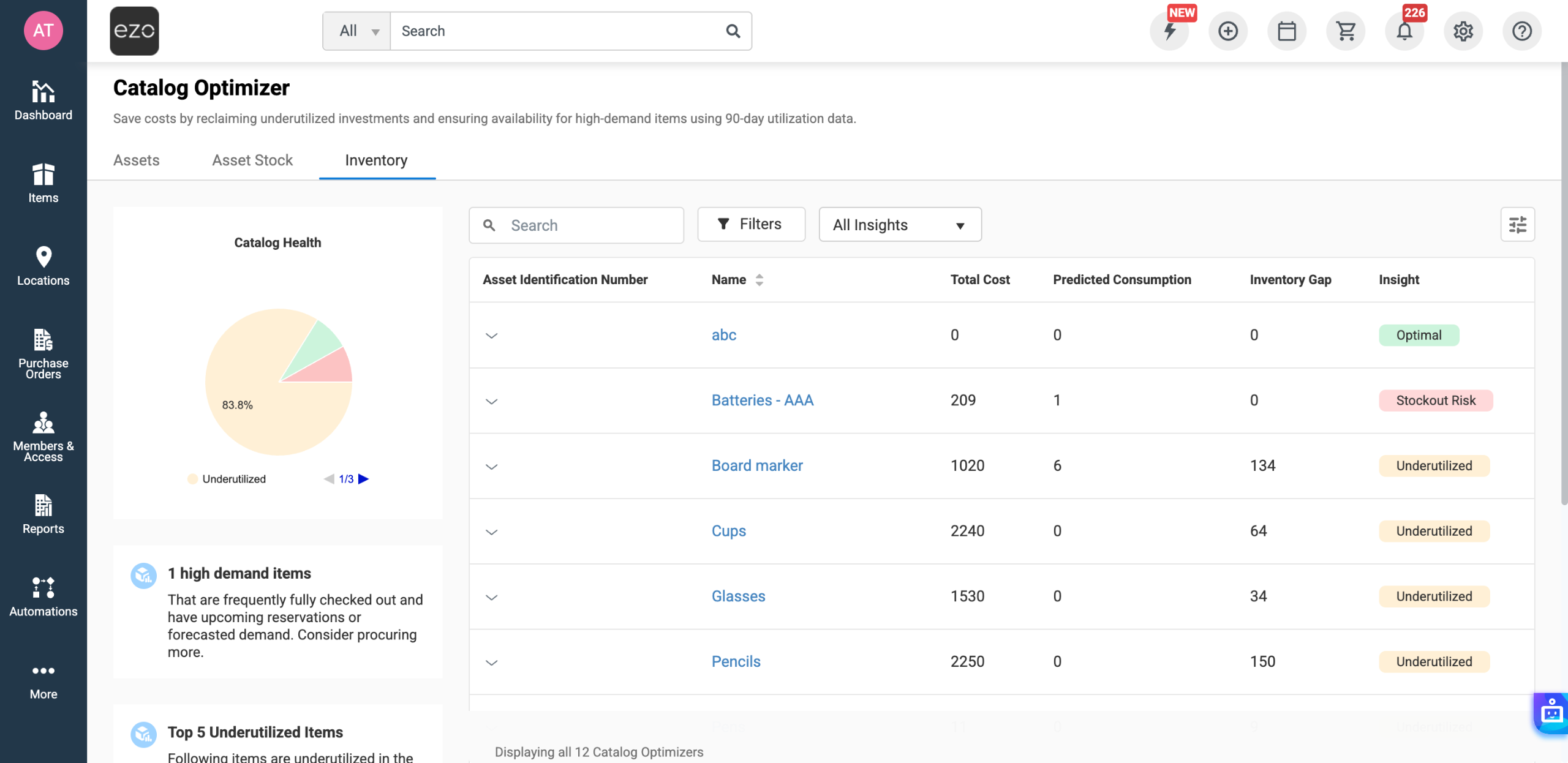Viewport: 1568px width, 763px height.
Task: Go to Purchase Orders in sidebar
Action: click(x=43, y=353)
